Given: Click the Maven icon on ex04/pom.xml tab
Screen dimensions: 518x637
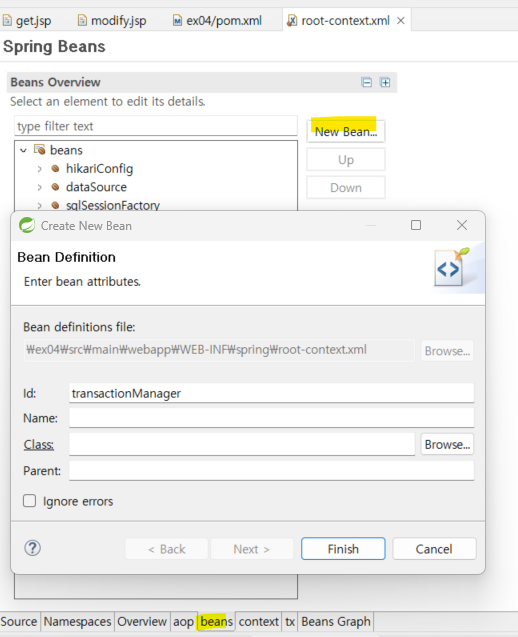Looking at the screenshot, I should [x=177, y=20].
